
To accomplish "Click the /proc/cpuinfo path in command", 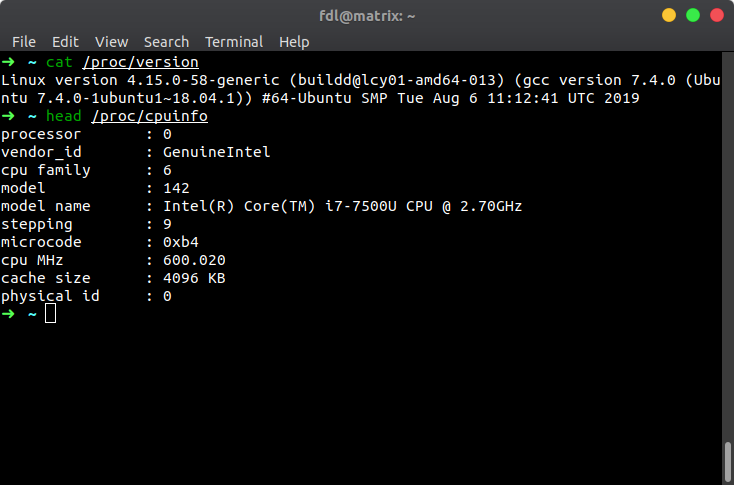I will click(x=149, y=116).
